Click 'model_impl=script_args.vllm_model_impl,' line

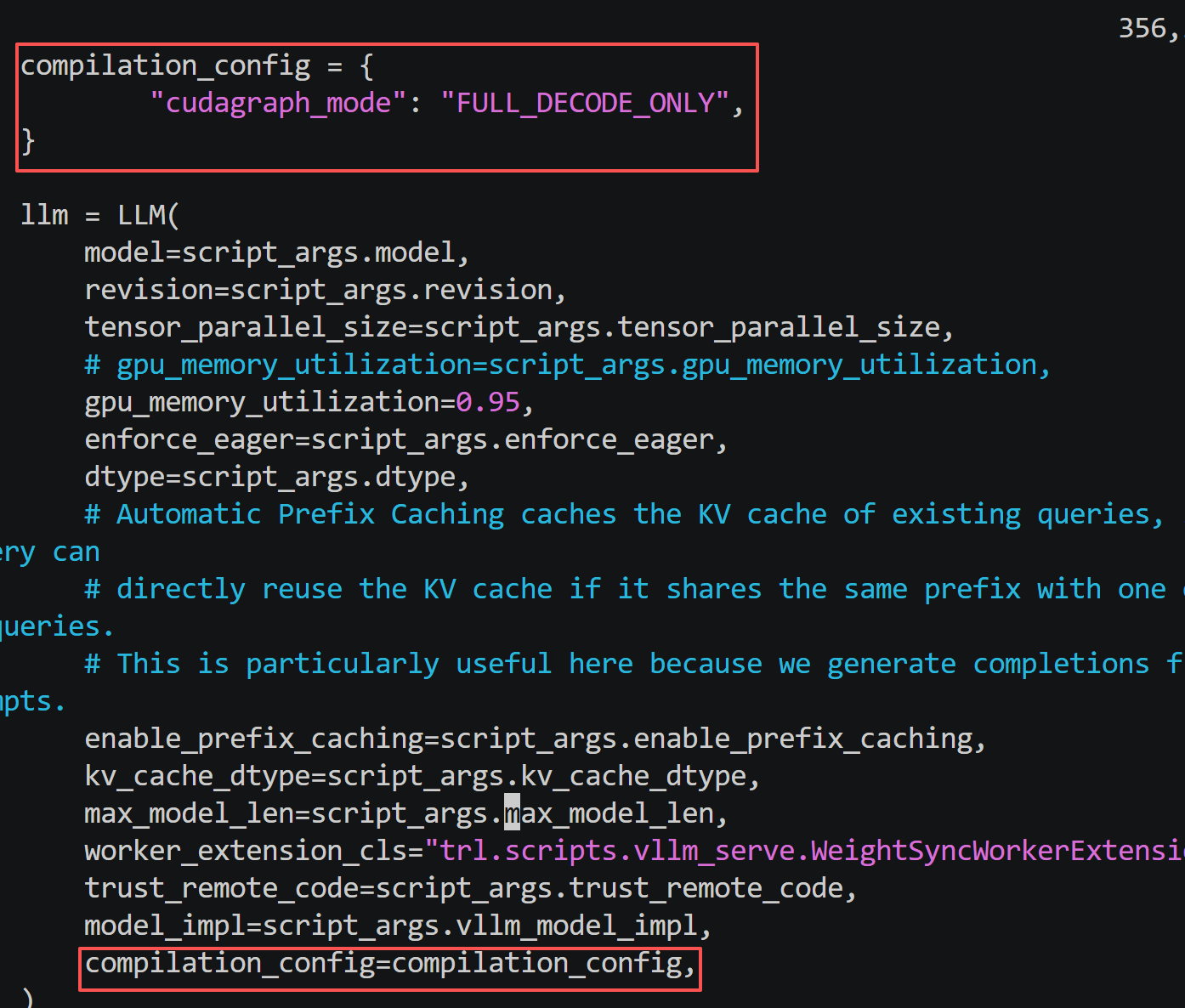(x=397, y=926)
